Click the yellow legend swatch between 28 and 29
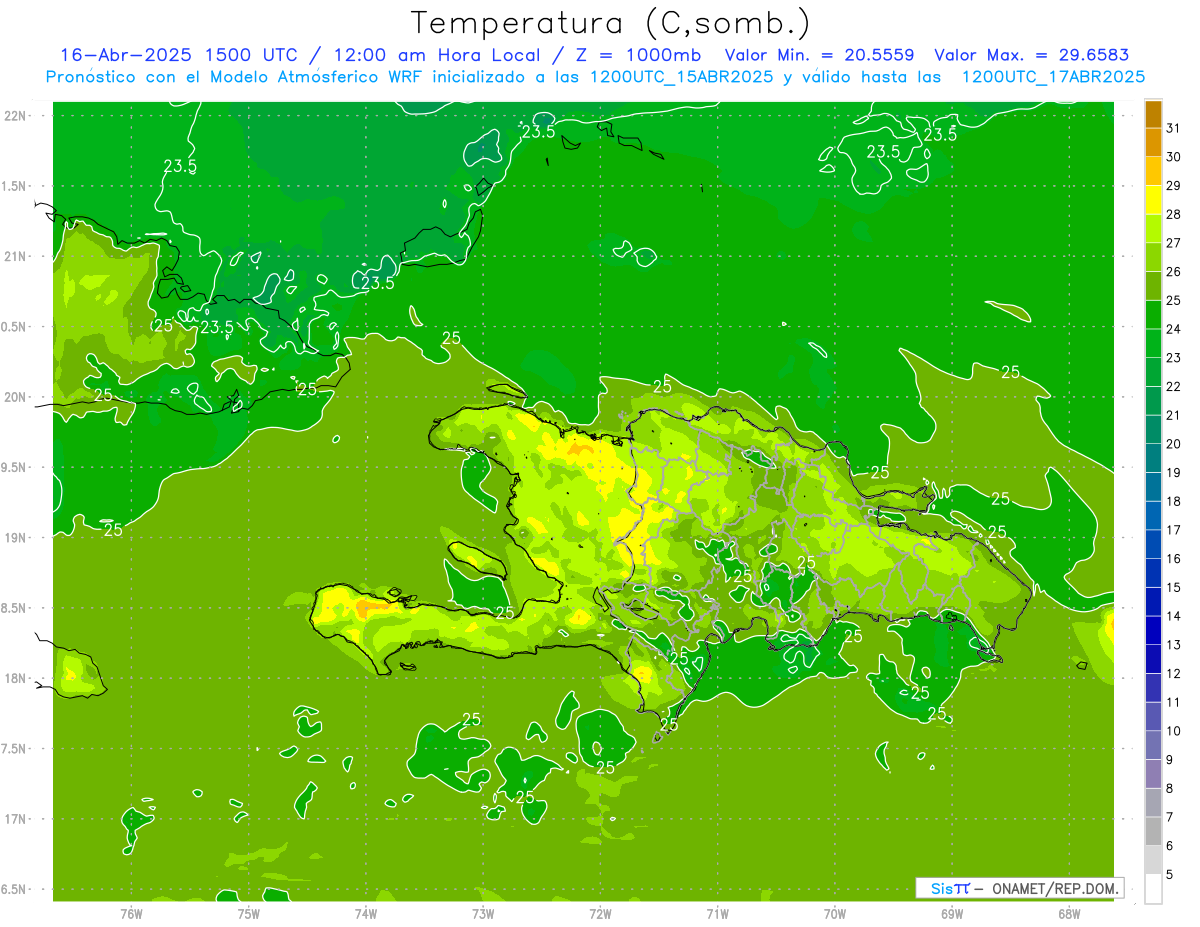 1153,200
